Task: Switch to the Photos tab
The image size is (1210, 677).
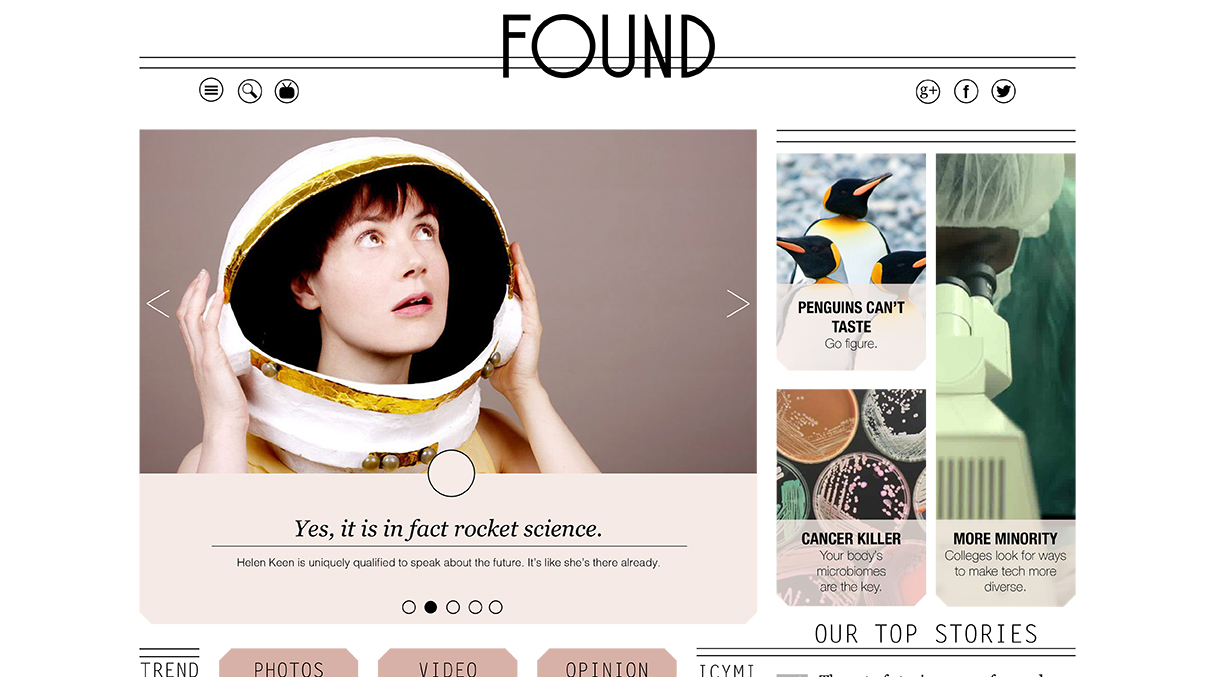Action: click(x=289, y=663)
